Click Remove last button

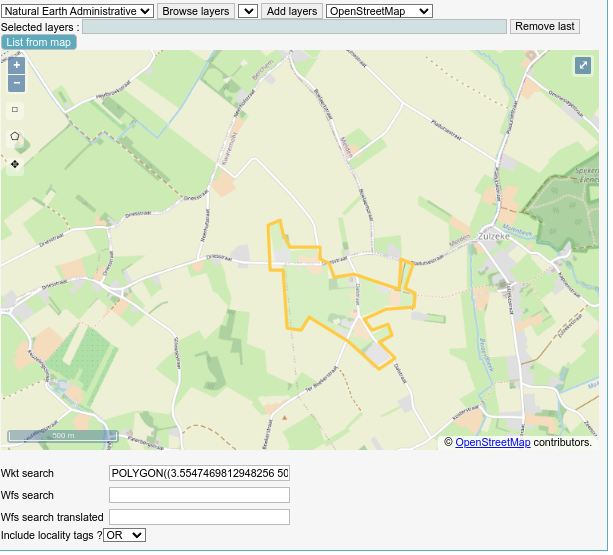[544, 26]
